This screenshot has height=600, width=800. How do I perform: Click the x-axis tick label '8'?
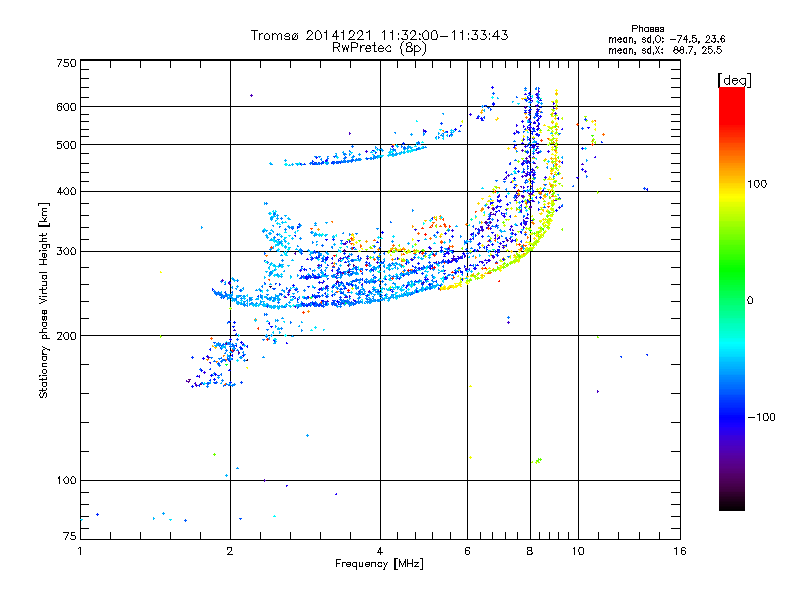[530, 551]
